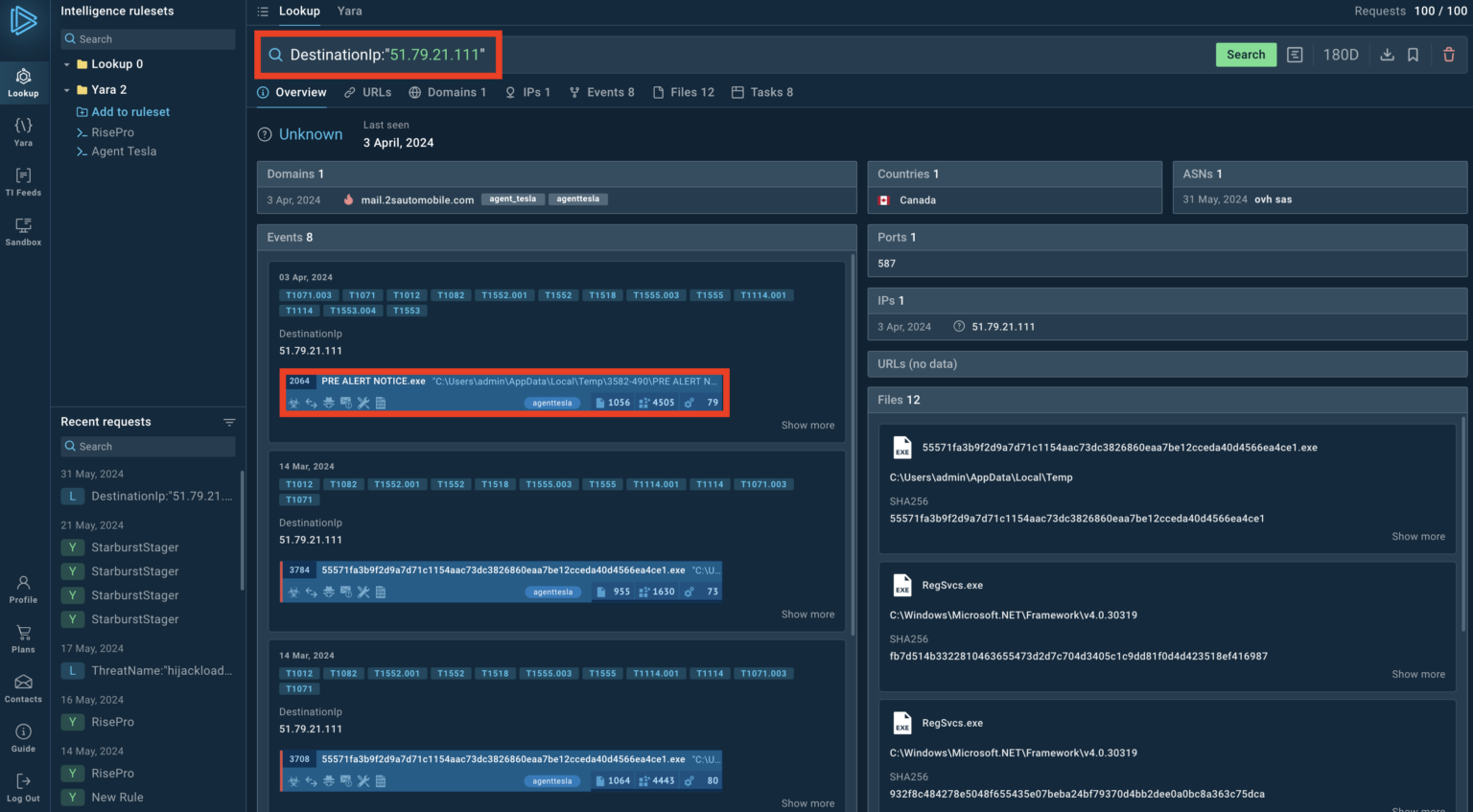Image resolution: width=1473 pixels, height=812 pixels.
Task: Open the 180D time range selector
Action: (x=1341, y=55)
